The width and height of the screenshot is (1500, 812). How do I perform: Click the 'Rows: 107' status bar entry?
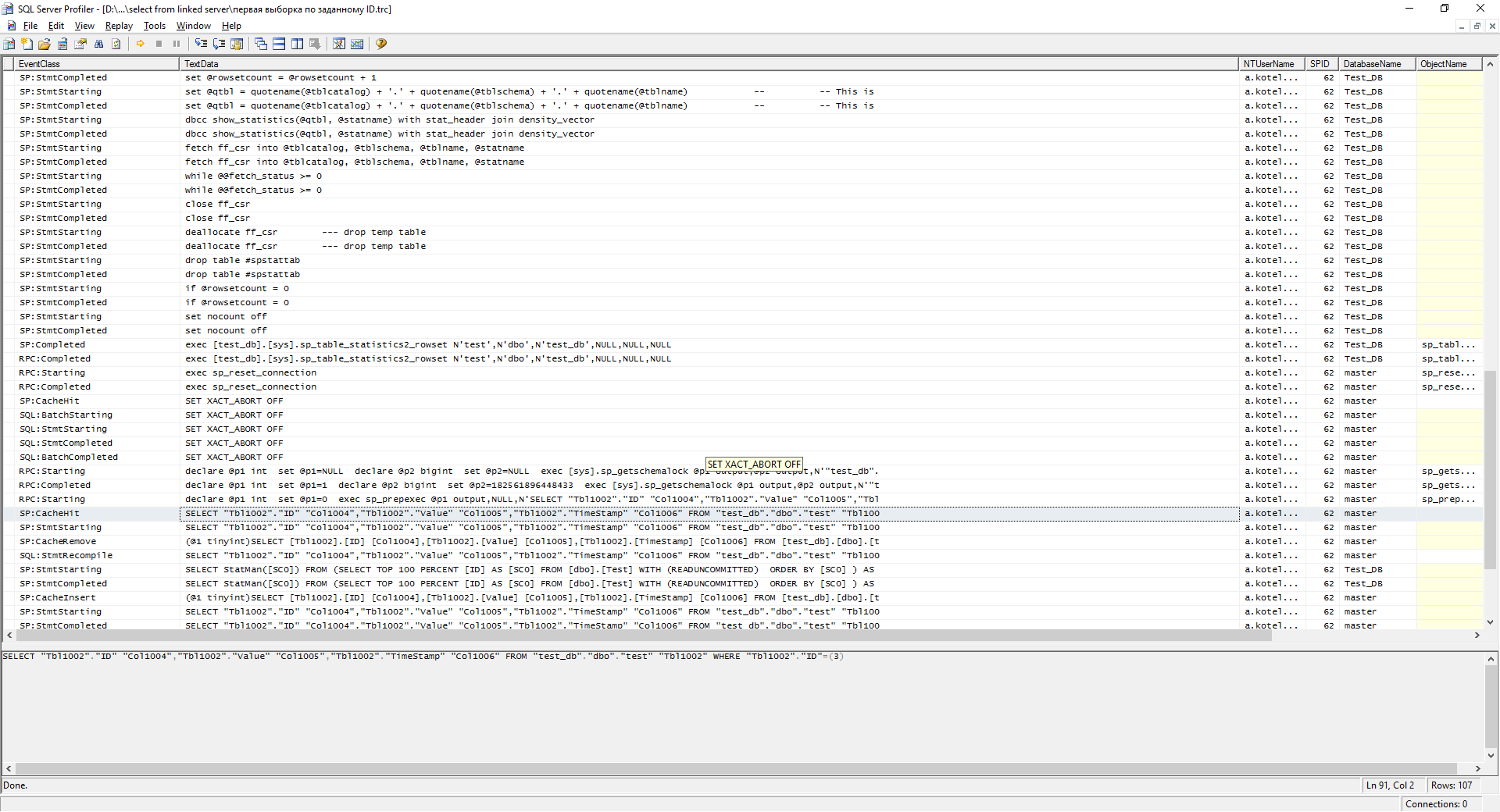pos(1452,785)
